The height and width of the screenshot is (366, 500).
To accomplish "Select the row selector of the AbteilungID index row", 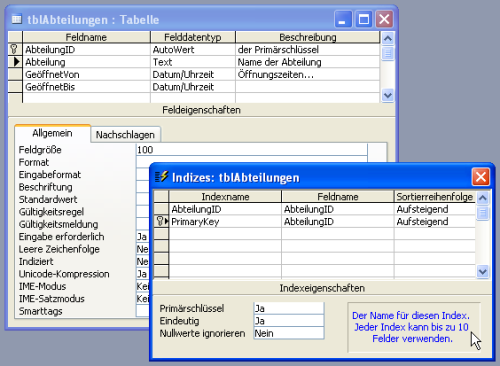I will [x=161, y=209].
